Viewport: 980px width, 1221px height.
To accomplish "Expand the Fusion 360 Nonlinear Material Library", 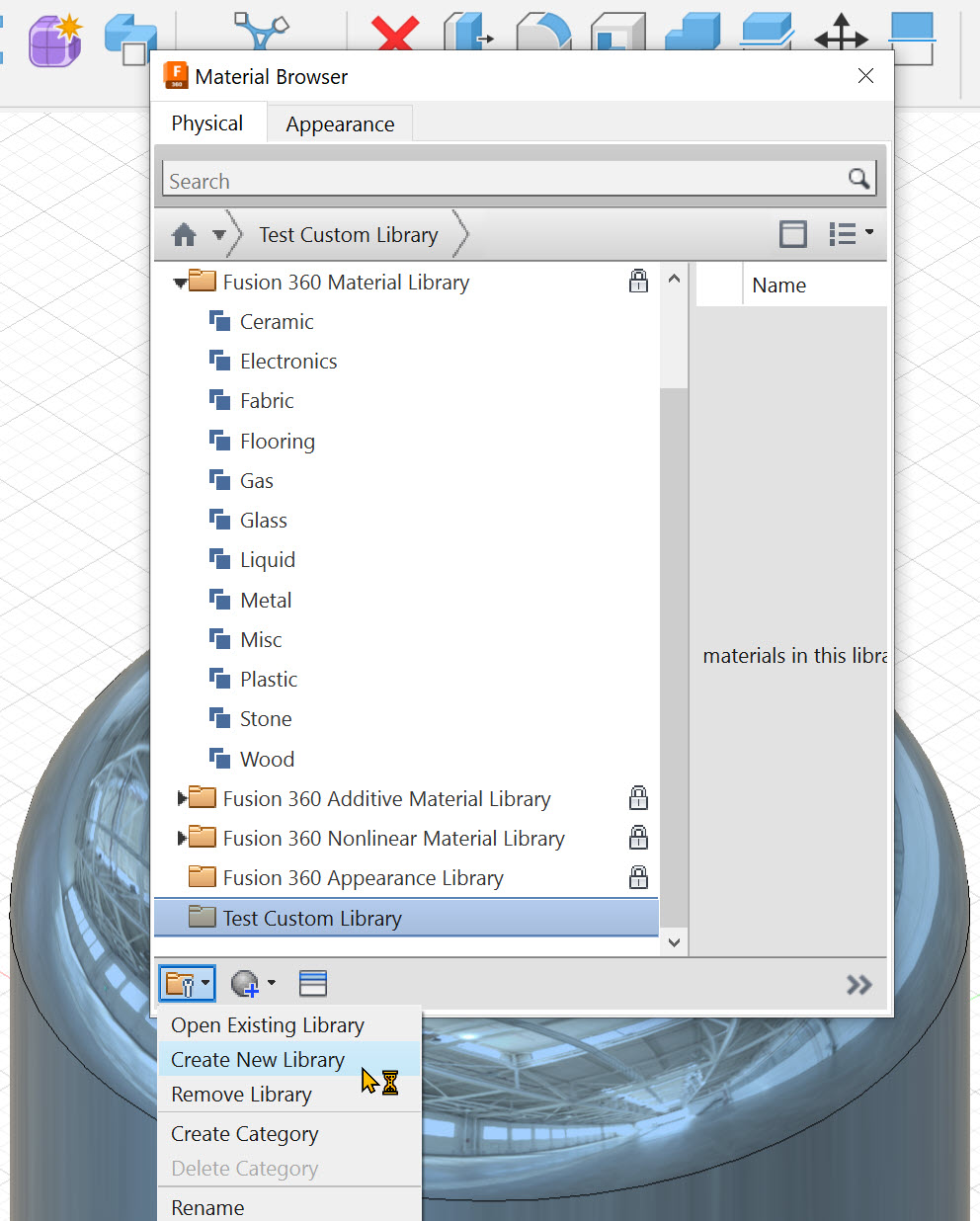I will [x=179, y=838].
